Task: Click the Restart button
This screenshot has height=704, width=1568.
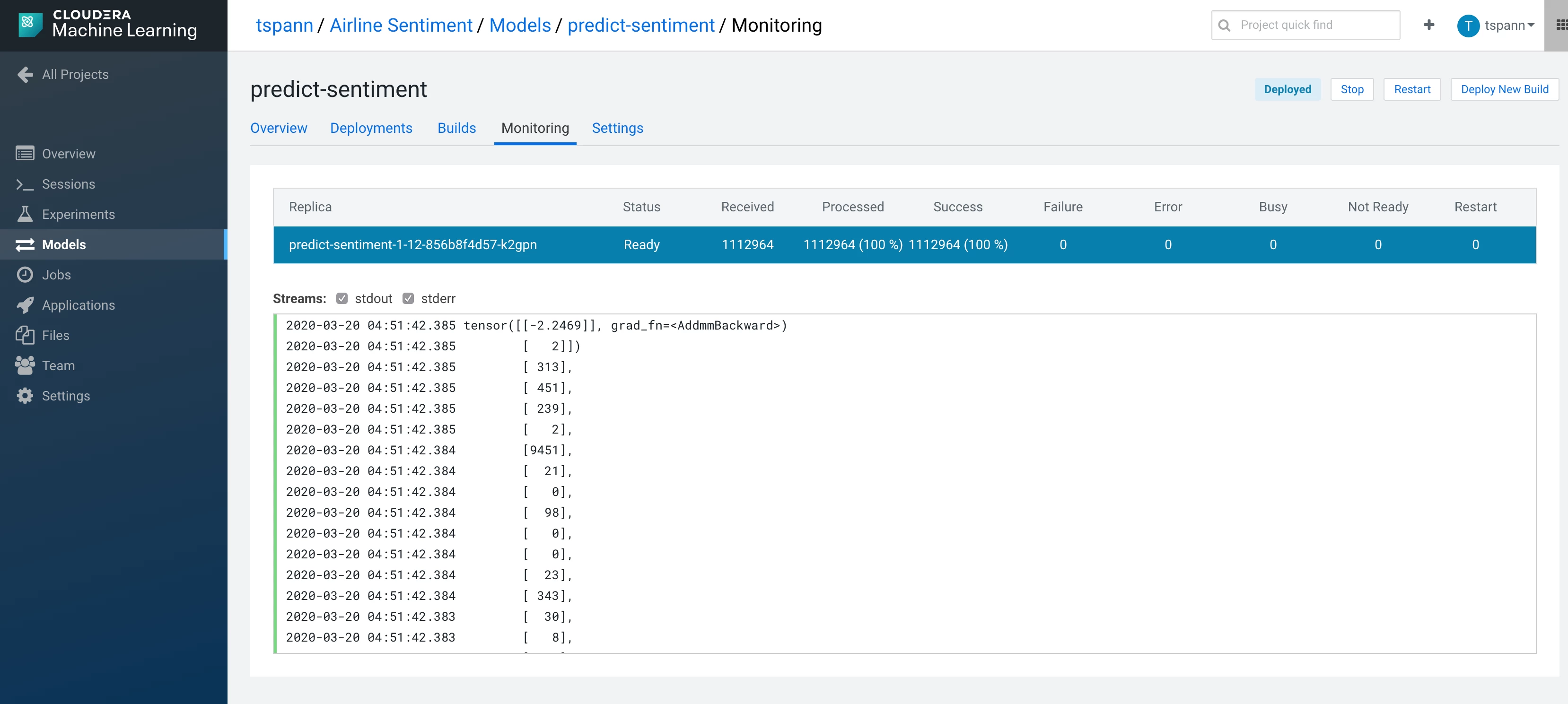Action: pyautogui.click(x=1412, y=89)
